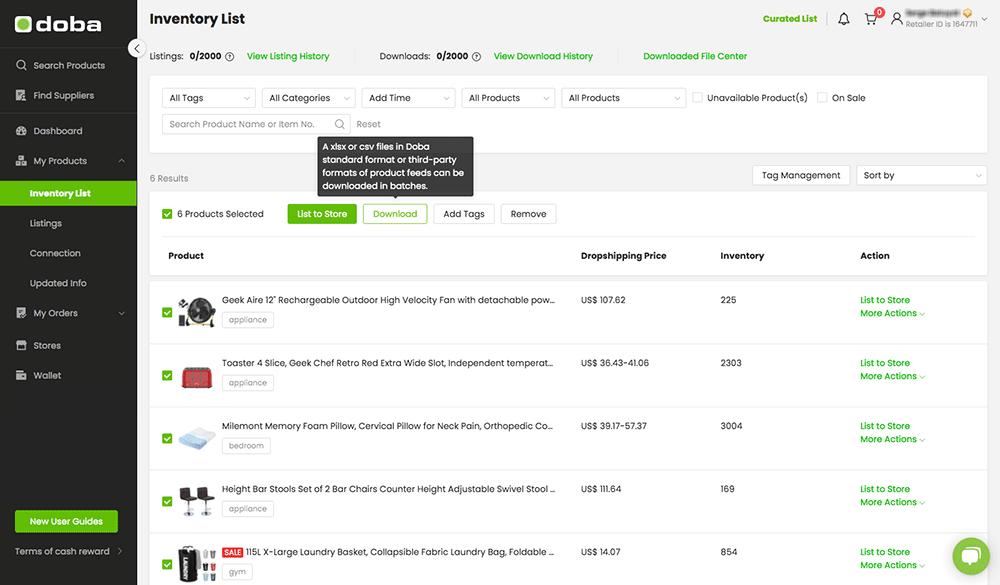Screen dimensions: 1000x585
Task: Click the List to Store green button
Action: pos(322,214)
